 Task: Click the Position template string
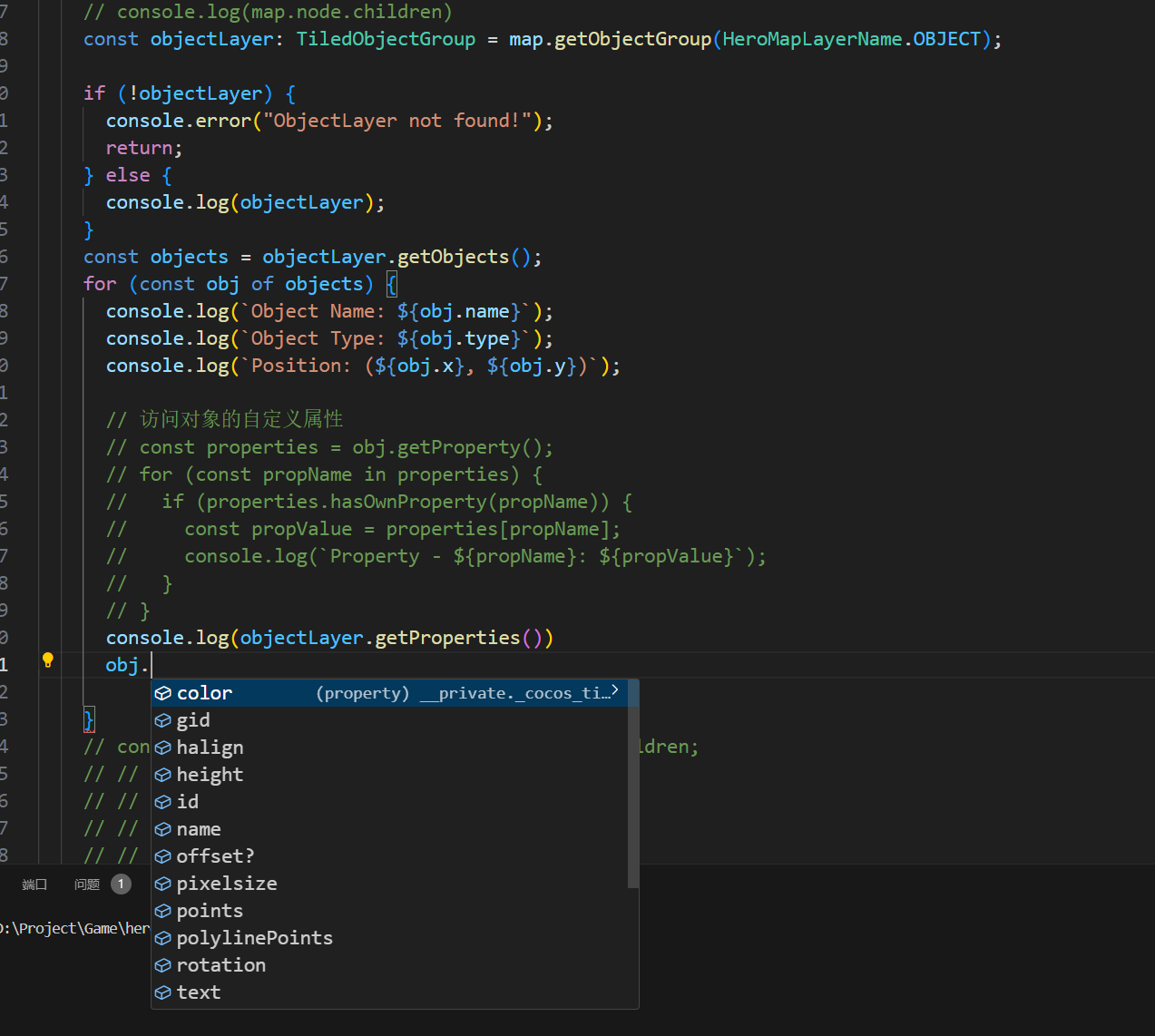pos(420,366)
